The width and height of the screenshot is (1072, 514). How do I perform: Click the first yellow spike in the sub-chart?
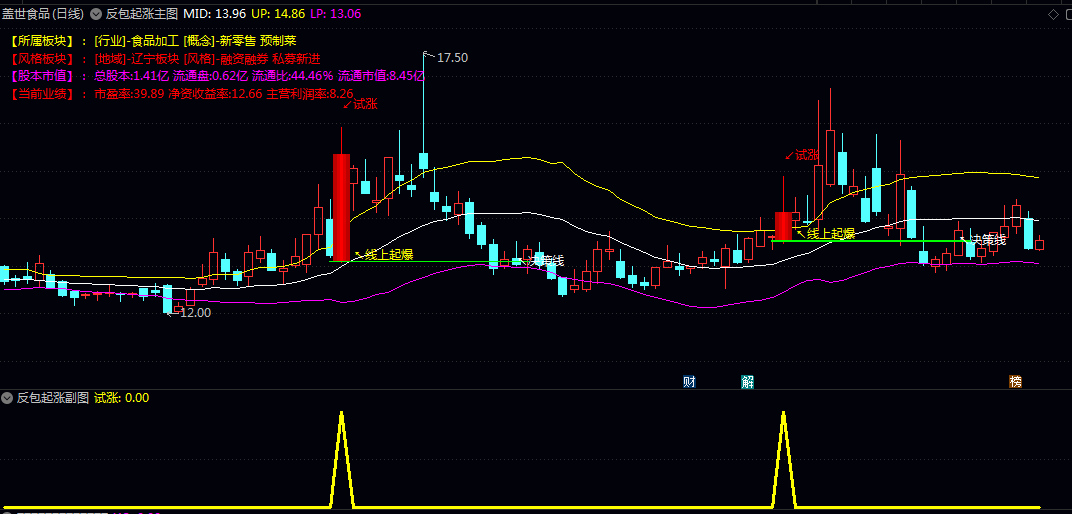tap(341, 459)
